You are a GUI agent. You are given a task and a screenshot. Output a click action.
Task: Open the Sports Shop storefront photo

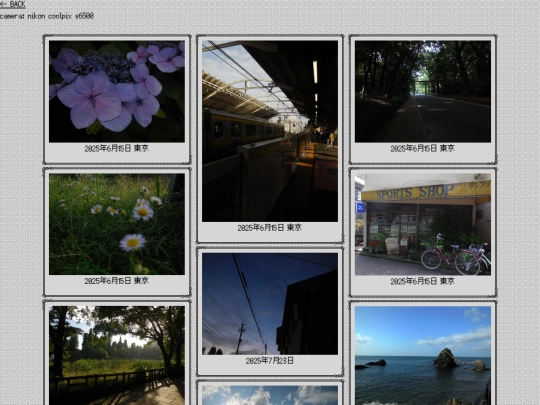[423, 224]
